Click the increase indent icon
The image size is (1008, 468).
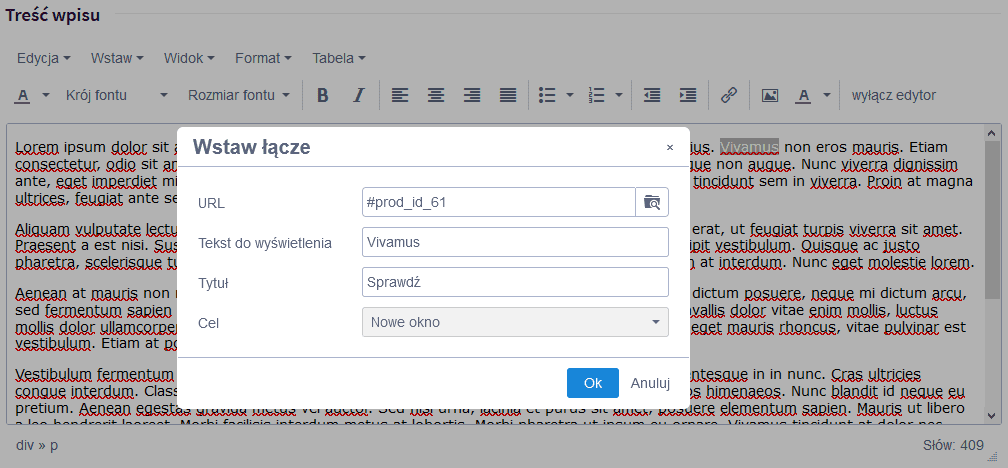pyautogui.click(x=688, y=95)
